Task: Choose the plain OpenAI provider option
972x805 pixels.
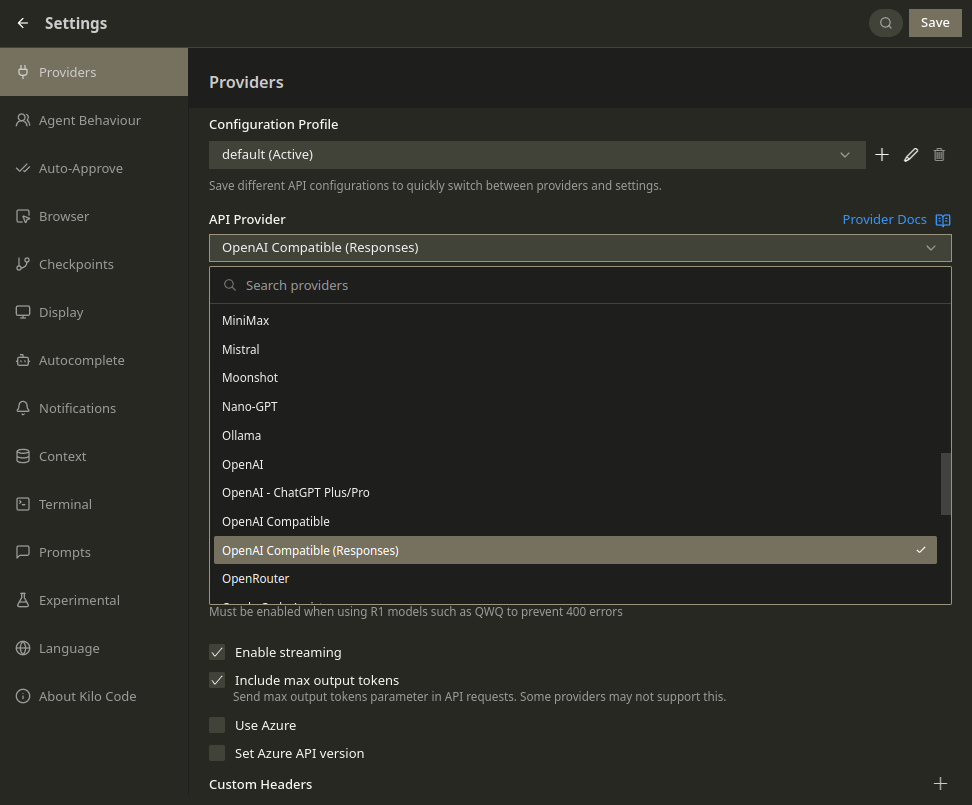Action: (x=575, y=464)
